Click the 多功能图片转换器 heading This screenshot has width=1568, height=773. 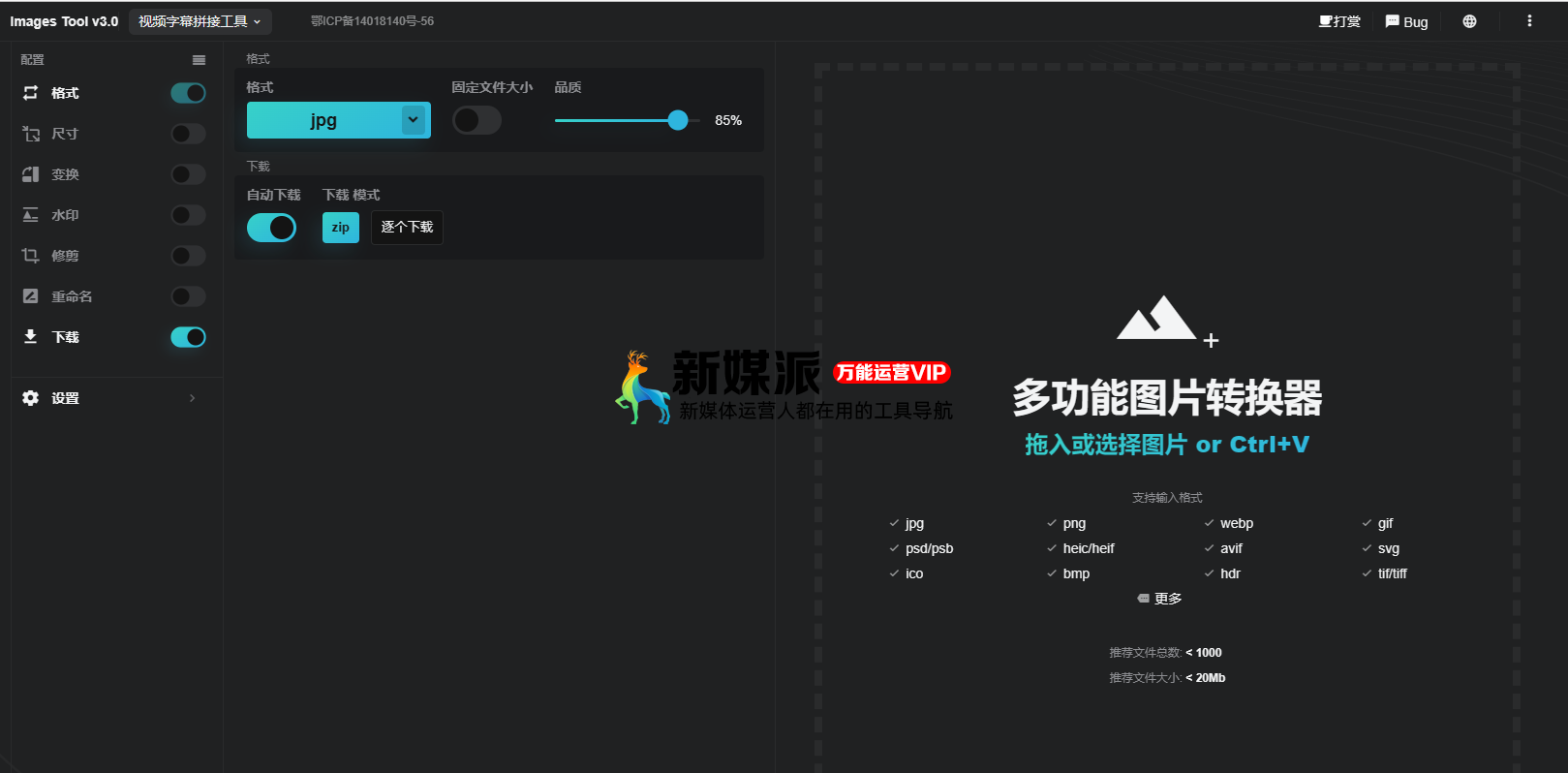[1167, 398]
